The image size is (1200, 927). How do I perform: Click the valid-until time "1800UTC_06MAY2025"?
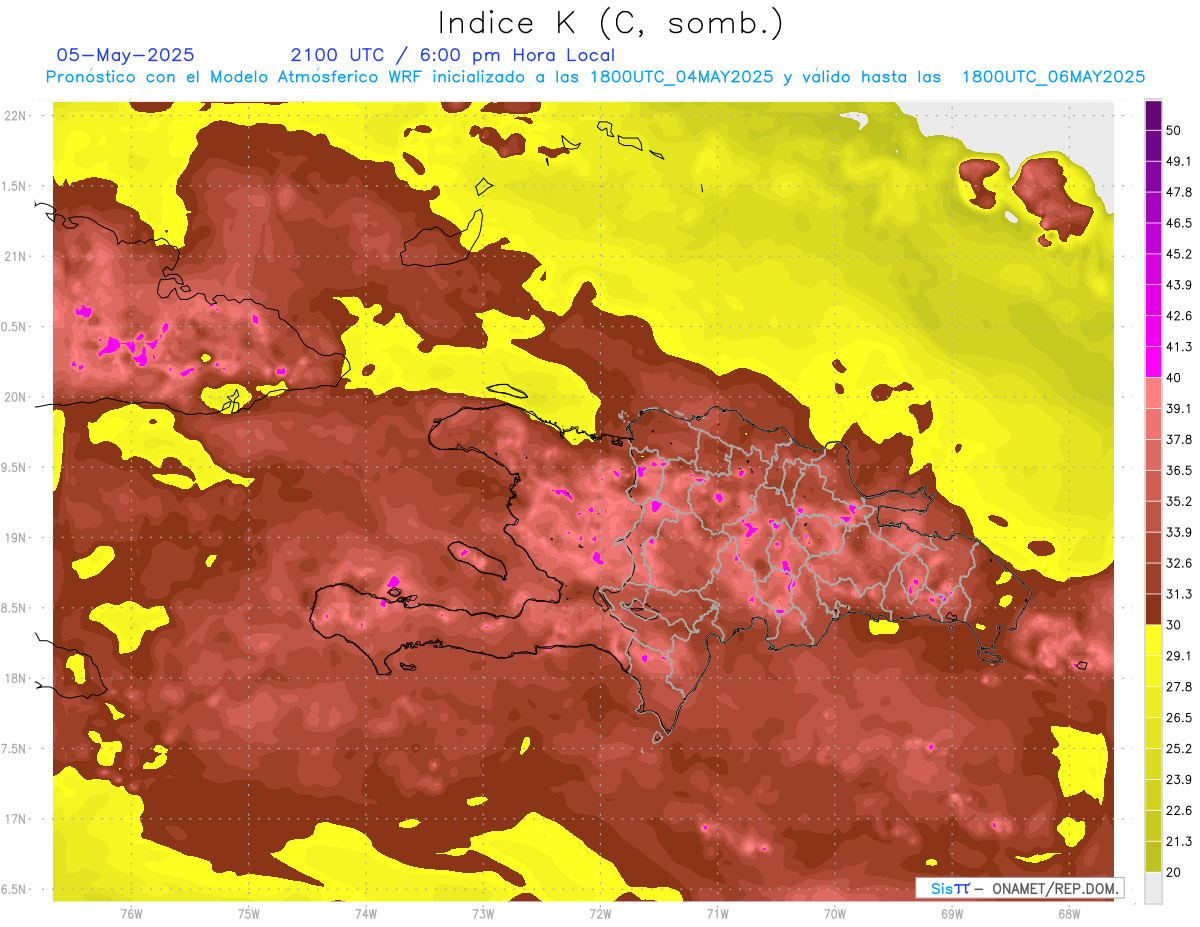(1053, 76)
